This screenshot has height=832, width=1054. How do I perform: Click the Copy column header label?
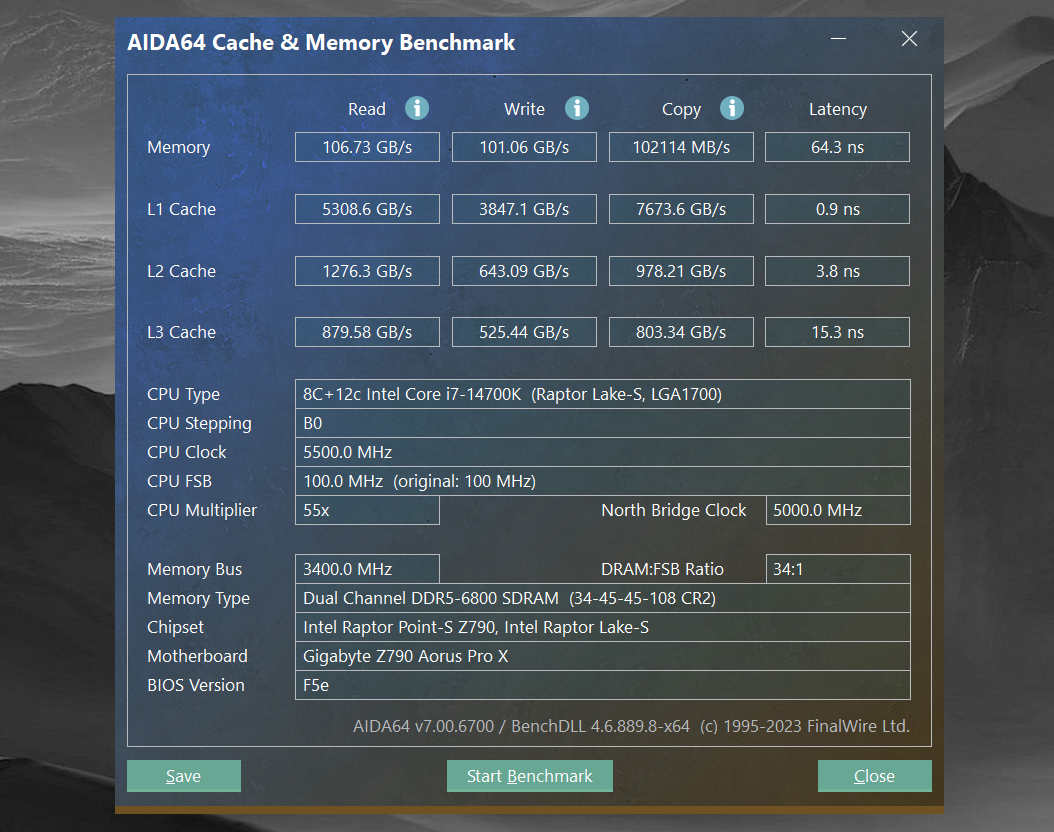coord(681,110)
